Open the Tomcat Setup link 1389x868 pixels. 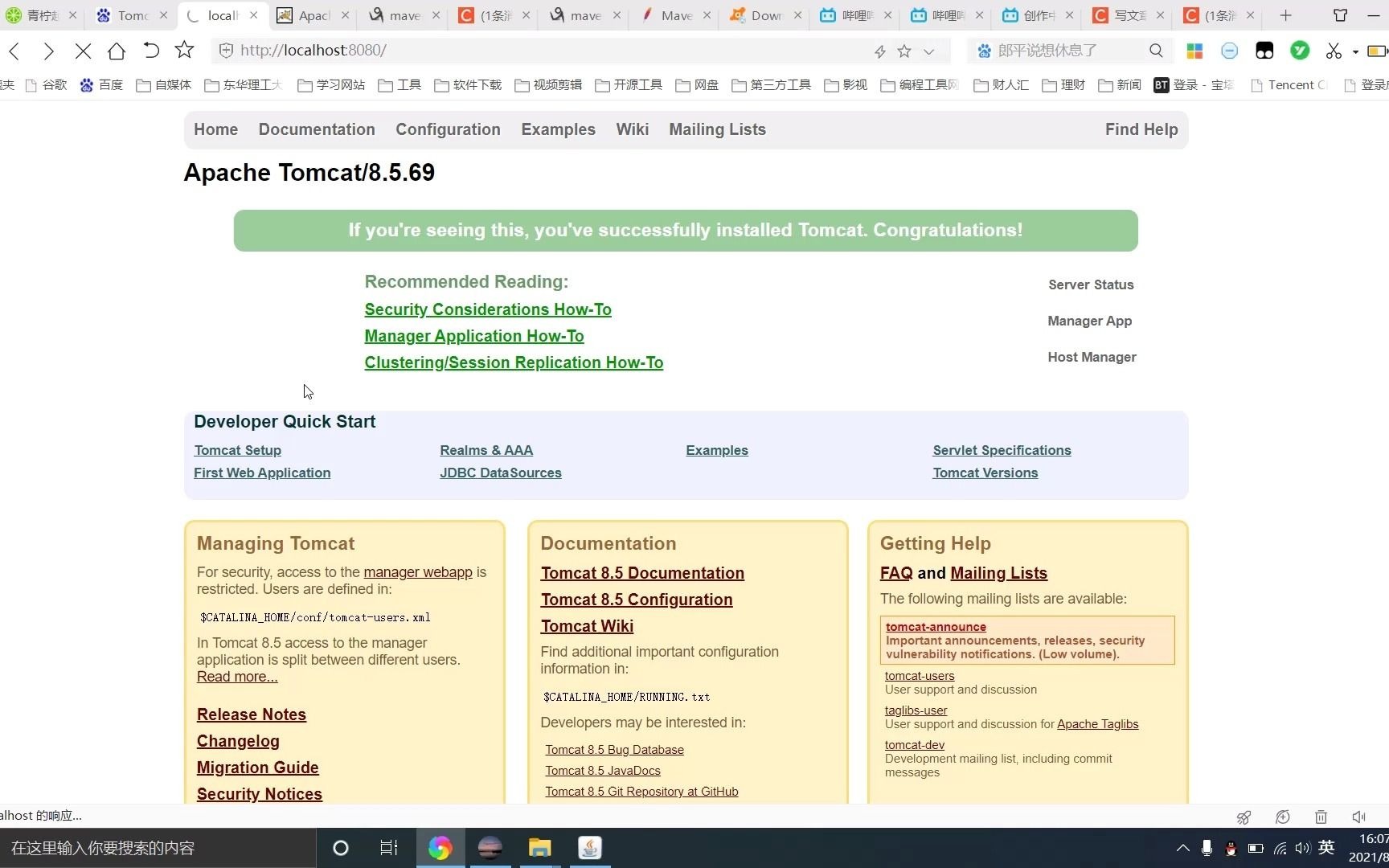(237, 450)
